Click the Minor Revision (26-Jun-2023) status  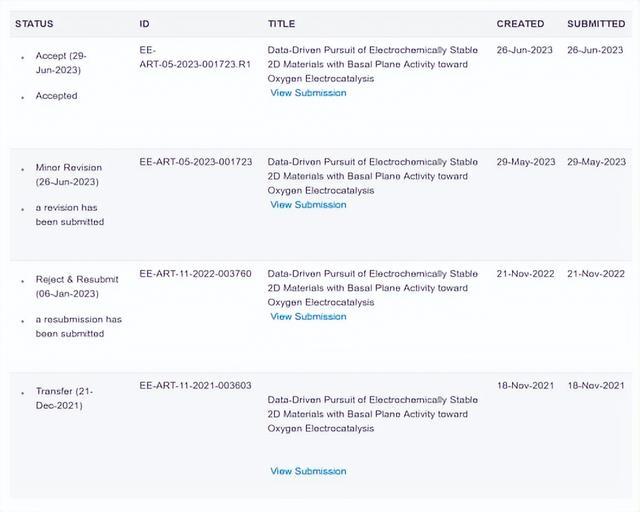[x=68, y=175]
